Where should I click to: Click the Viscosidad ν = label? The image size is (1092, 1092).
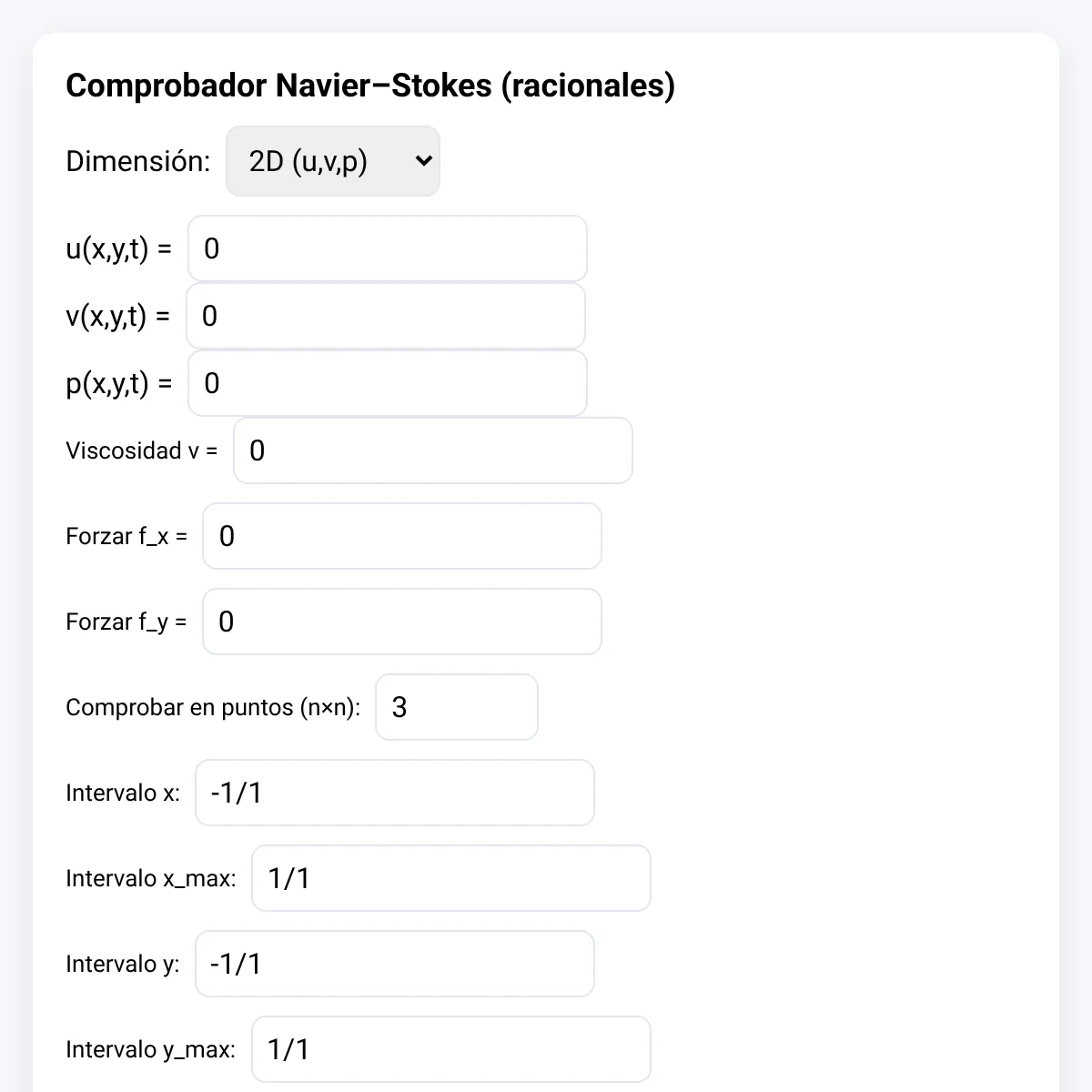coord(142,450)
